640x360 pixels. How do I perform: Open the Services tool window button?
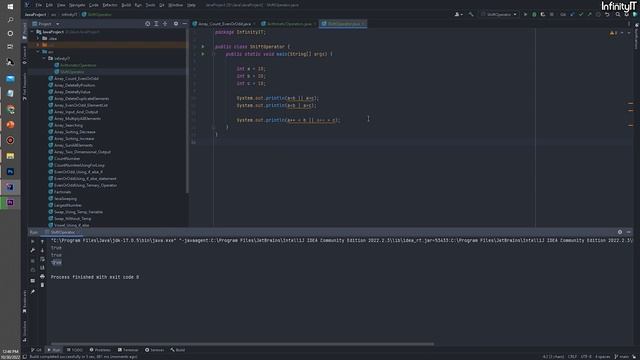point(155,350)
